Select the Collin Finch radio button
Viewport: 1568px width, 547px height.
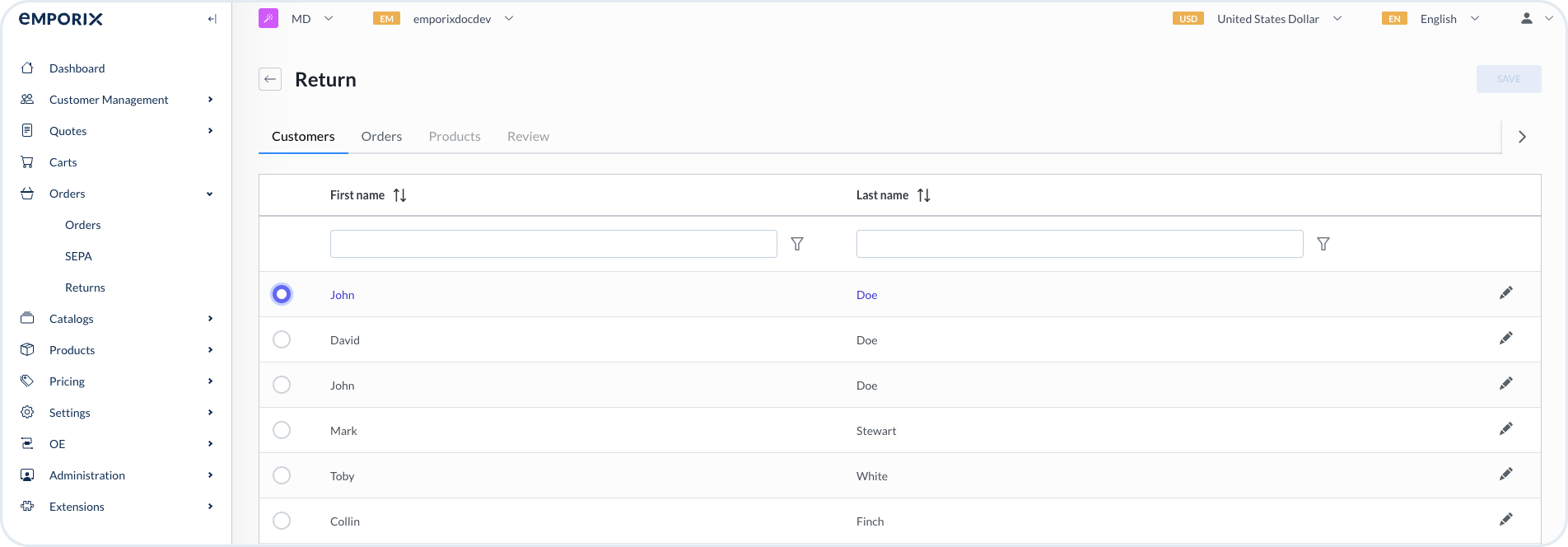(x=282, y=521)
